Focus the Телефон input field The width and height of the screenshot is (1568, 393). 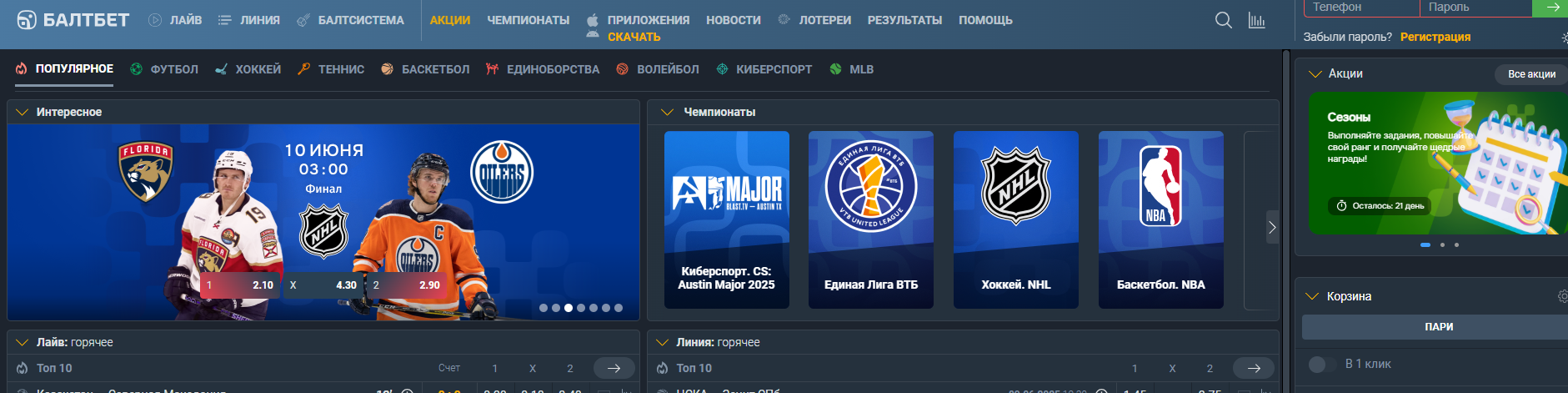click(1362, 8)
